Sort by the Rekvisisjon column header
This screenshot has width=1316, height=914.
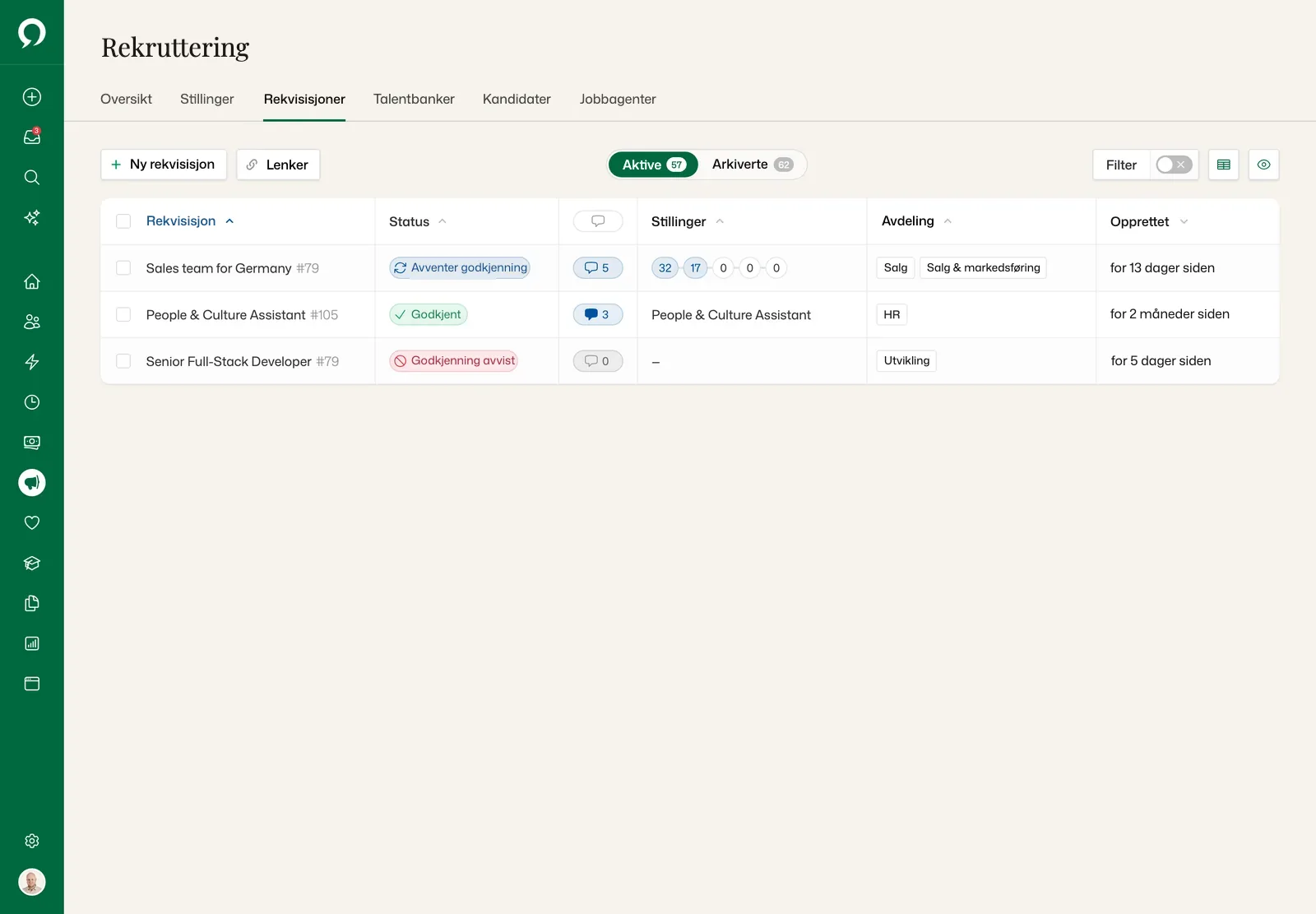pyautogui.click(x=190, y=220)
